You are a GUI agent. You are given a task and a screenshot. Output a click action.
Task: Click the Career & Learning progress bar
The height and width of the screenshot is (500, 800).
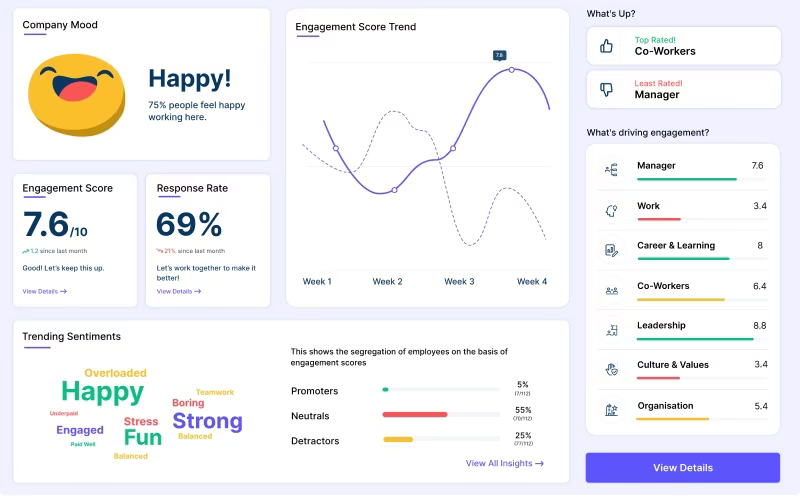(x=683, y=259)
